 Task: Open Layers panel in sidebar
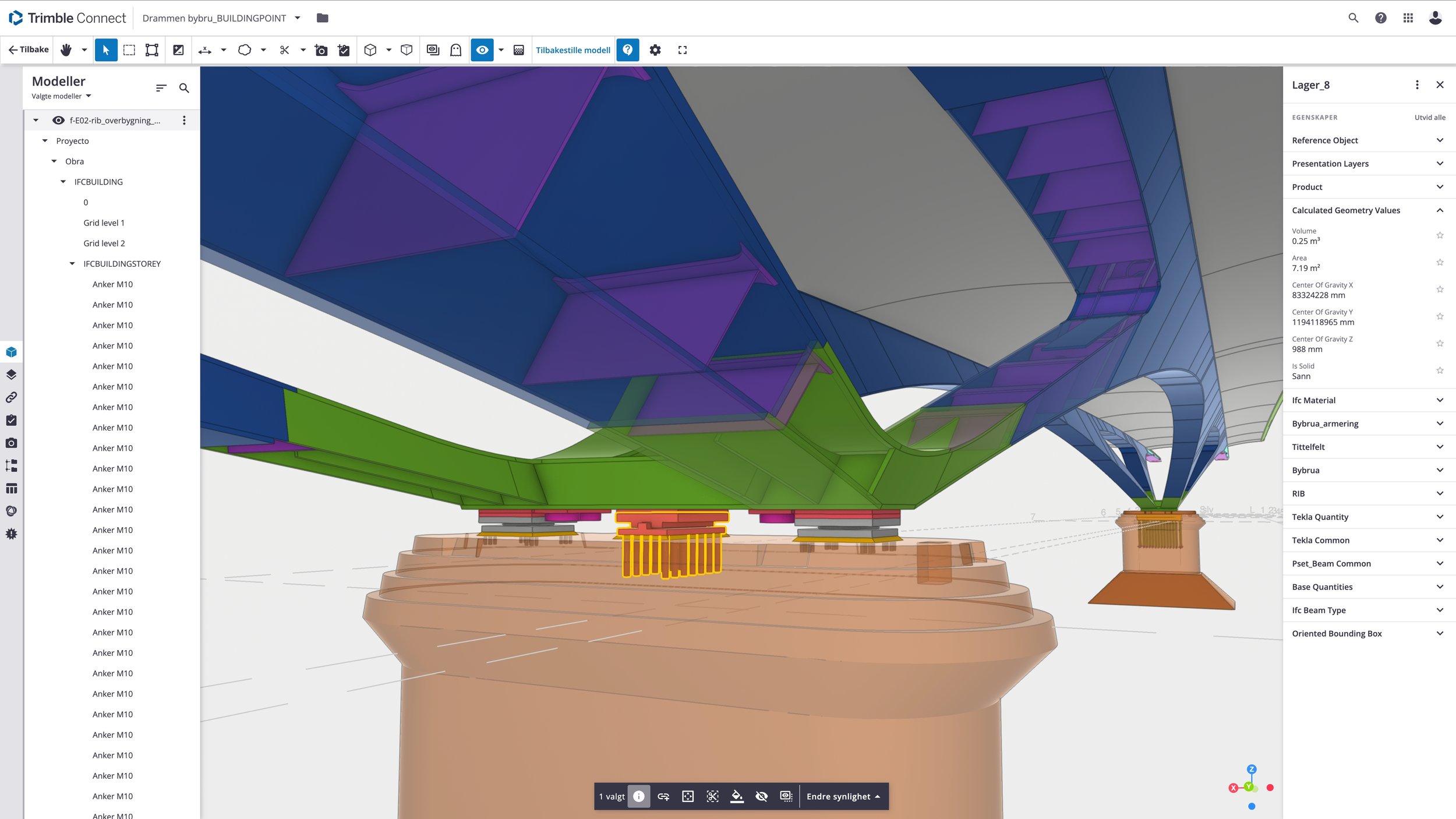12,375
